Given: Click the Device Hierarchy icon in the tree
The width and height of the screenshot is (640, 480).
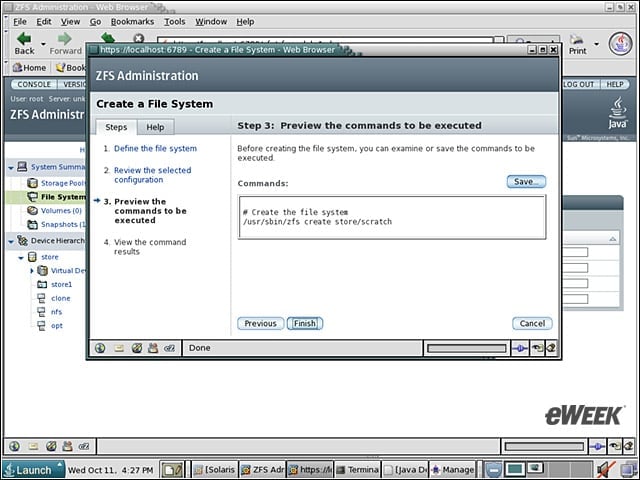Looking at the screenshot, I should click(x=22, y=240).
